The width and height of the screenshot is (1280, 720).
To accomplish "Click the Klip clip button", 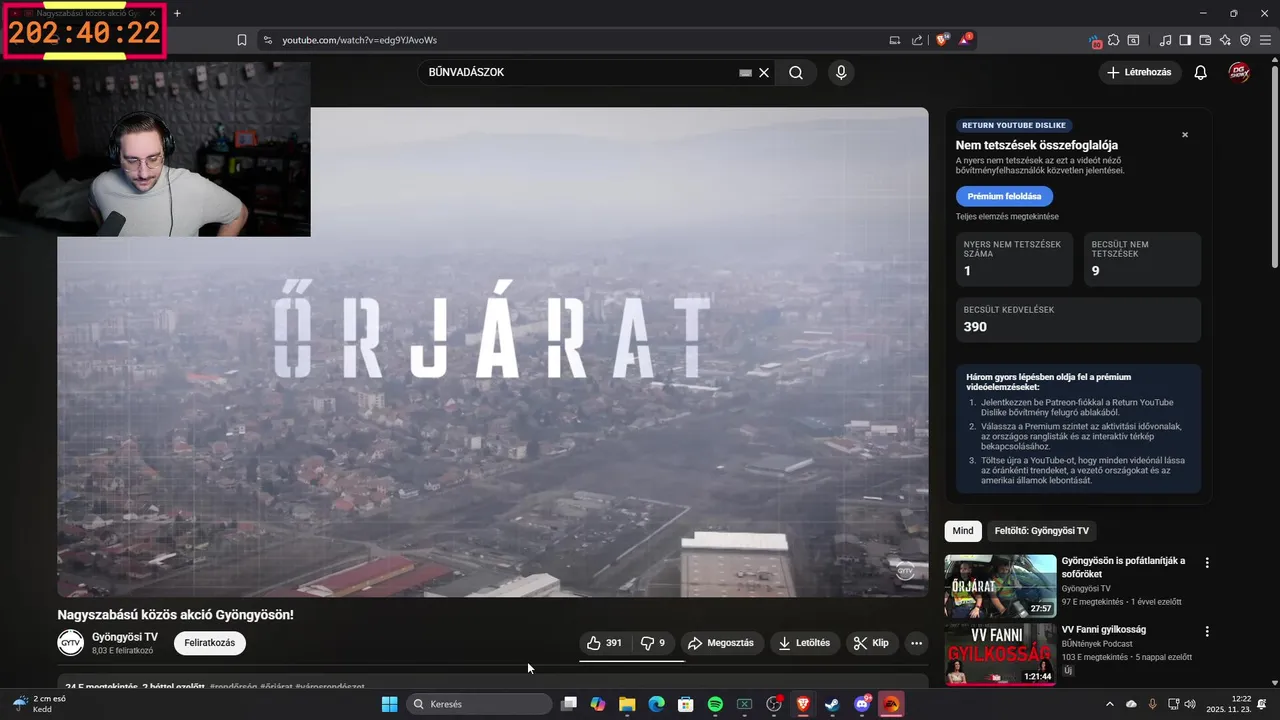I will pyautogui.click(x=871, y=643).
